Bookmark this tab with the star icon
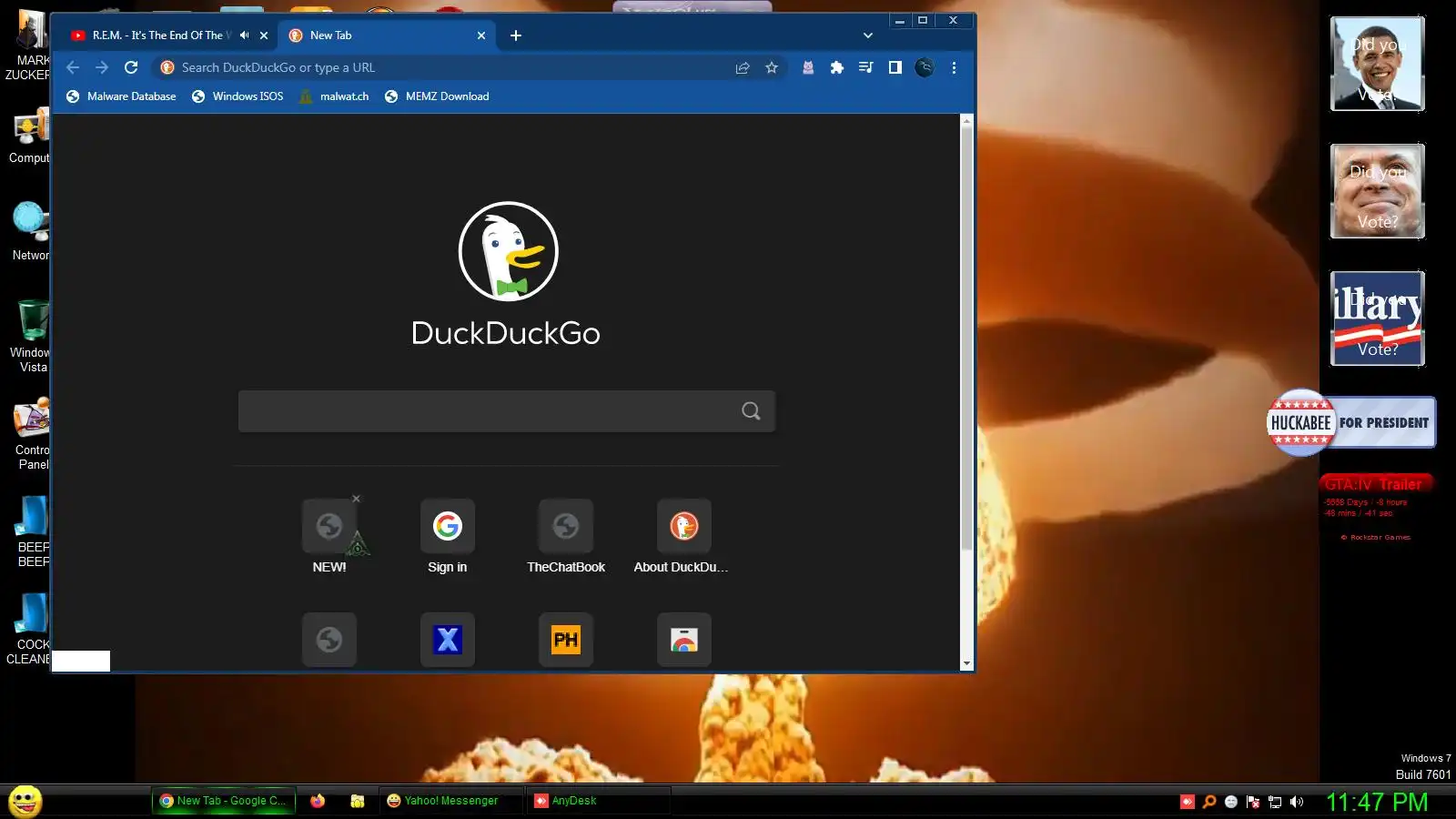 pyautogui.click(x=772, y=67)
